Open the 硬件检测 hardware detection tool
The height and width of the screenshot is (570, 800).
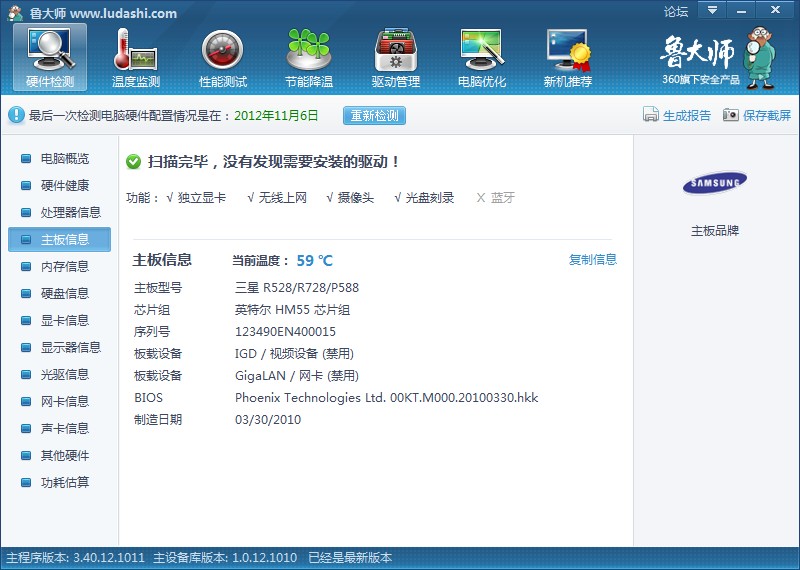(x=50, y=57)
